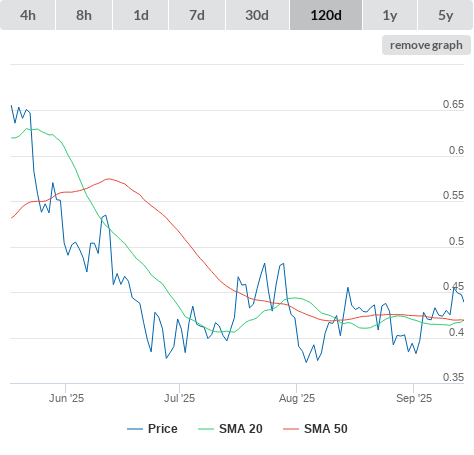Viewport: 474px width, 455px height.
Task: Click the Jul '25 axis label
Action: tap(179, 398)
